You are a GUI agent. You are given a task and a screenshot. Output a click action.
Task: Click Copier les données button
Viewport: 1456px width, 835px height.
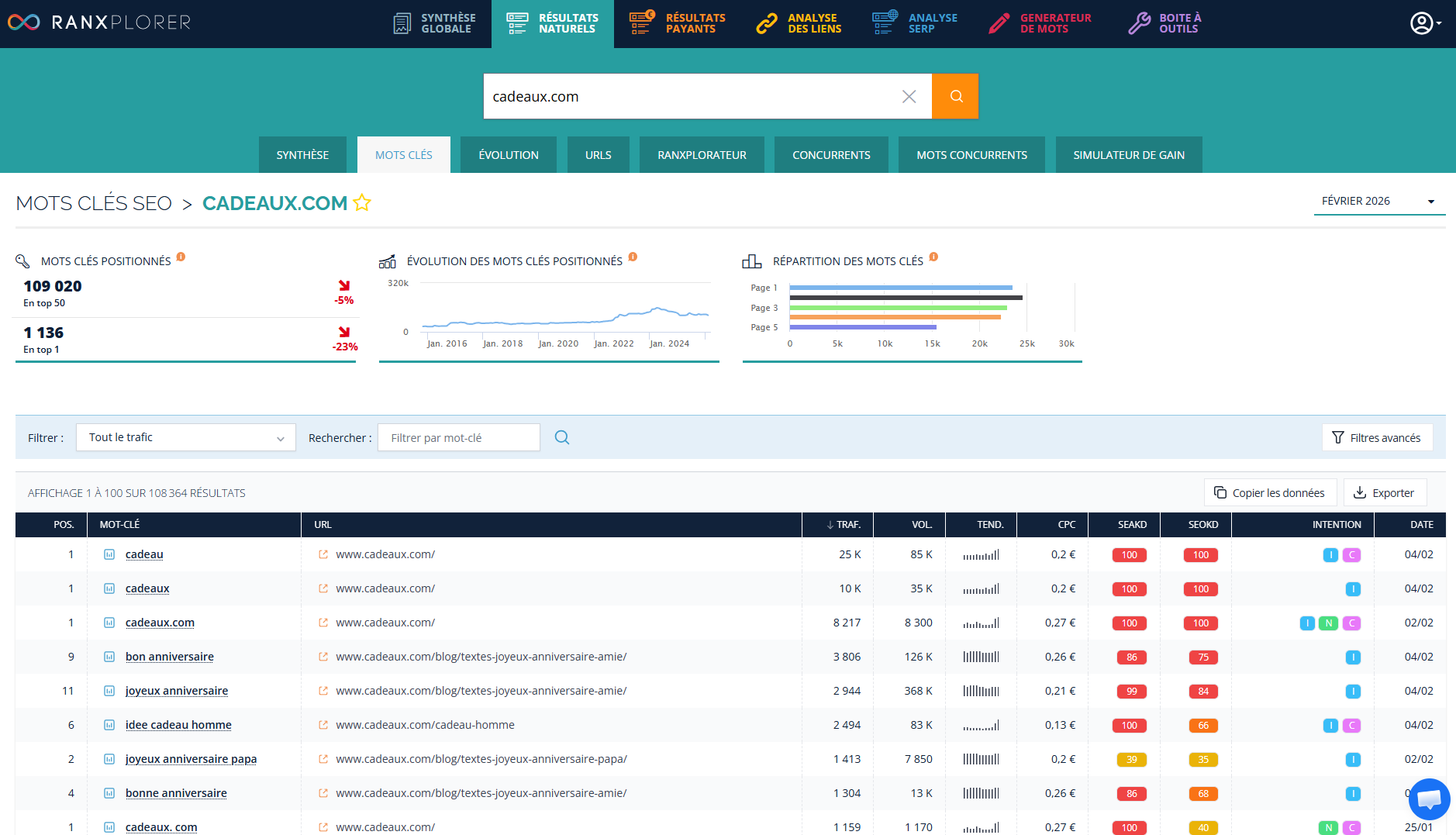click(x=1270, y=493)
